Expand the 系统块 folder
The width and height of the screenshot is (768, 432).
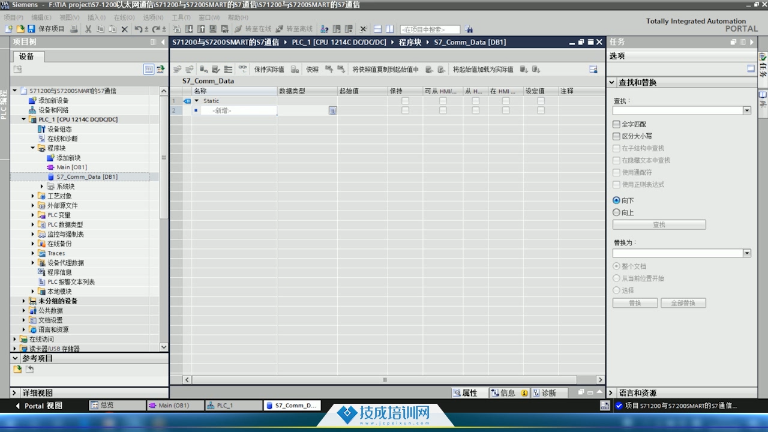(42, 187)
